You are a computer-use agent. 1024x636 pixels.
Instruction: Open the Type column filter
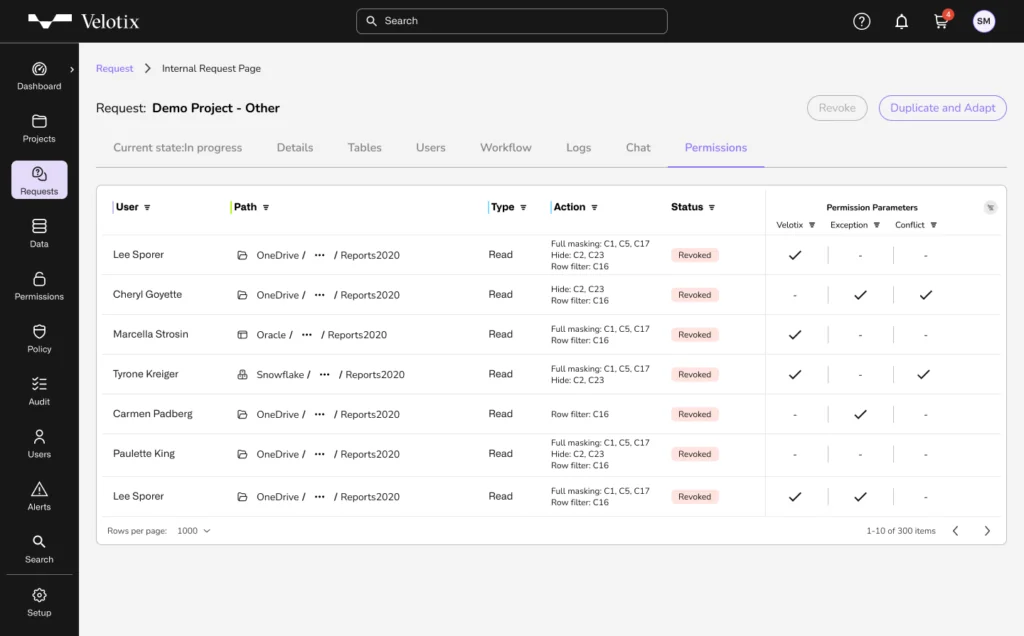click(523, 208)
